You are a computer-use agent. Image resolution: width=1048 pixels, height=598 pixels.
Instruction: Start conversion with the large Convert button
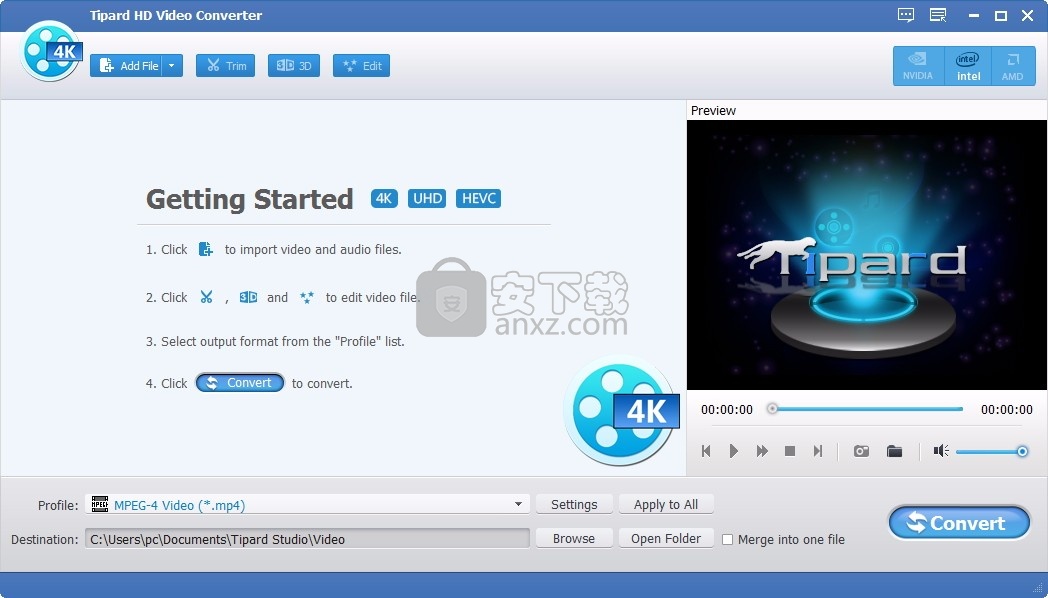click(959, 523)
